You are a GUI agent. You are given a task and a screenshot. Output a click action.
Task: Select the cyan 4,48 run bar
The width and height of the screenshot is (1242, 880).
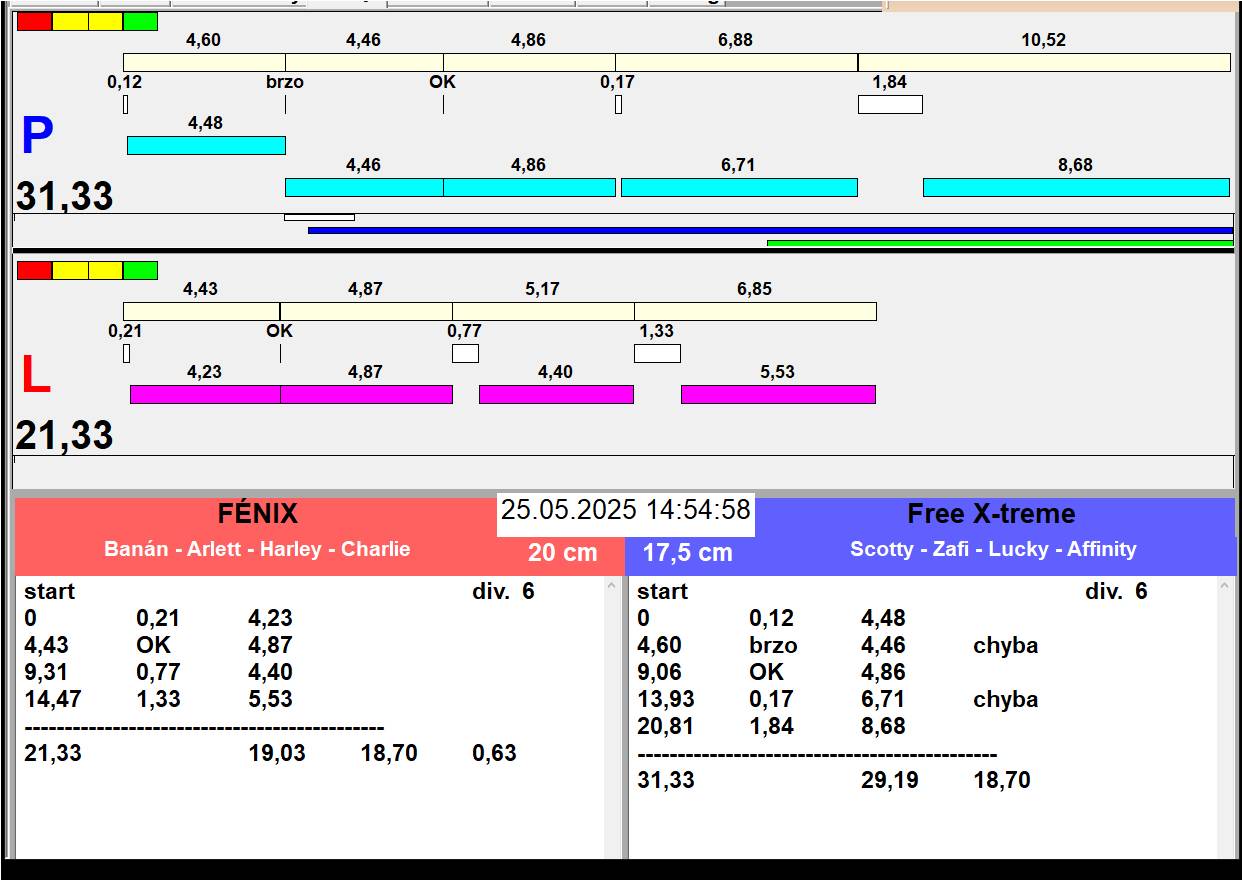[206, 145]
